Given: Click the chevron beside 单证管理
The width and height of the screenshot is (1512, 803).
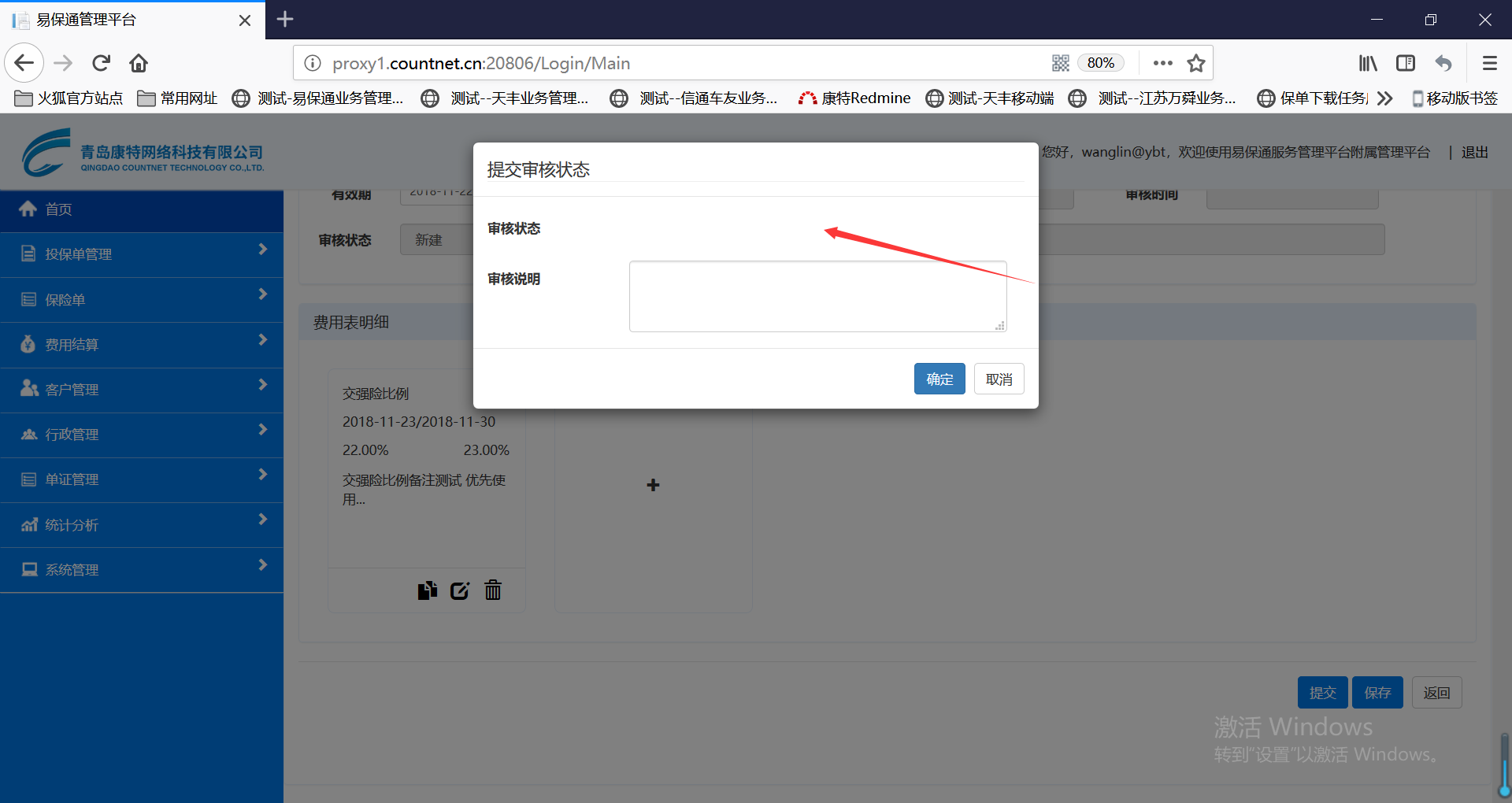Looking at the screenshot, I should pyautogui.click(x=263, y=475).
